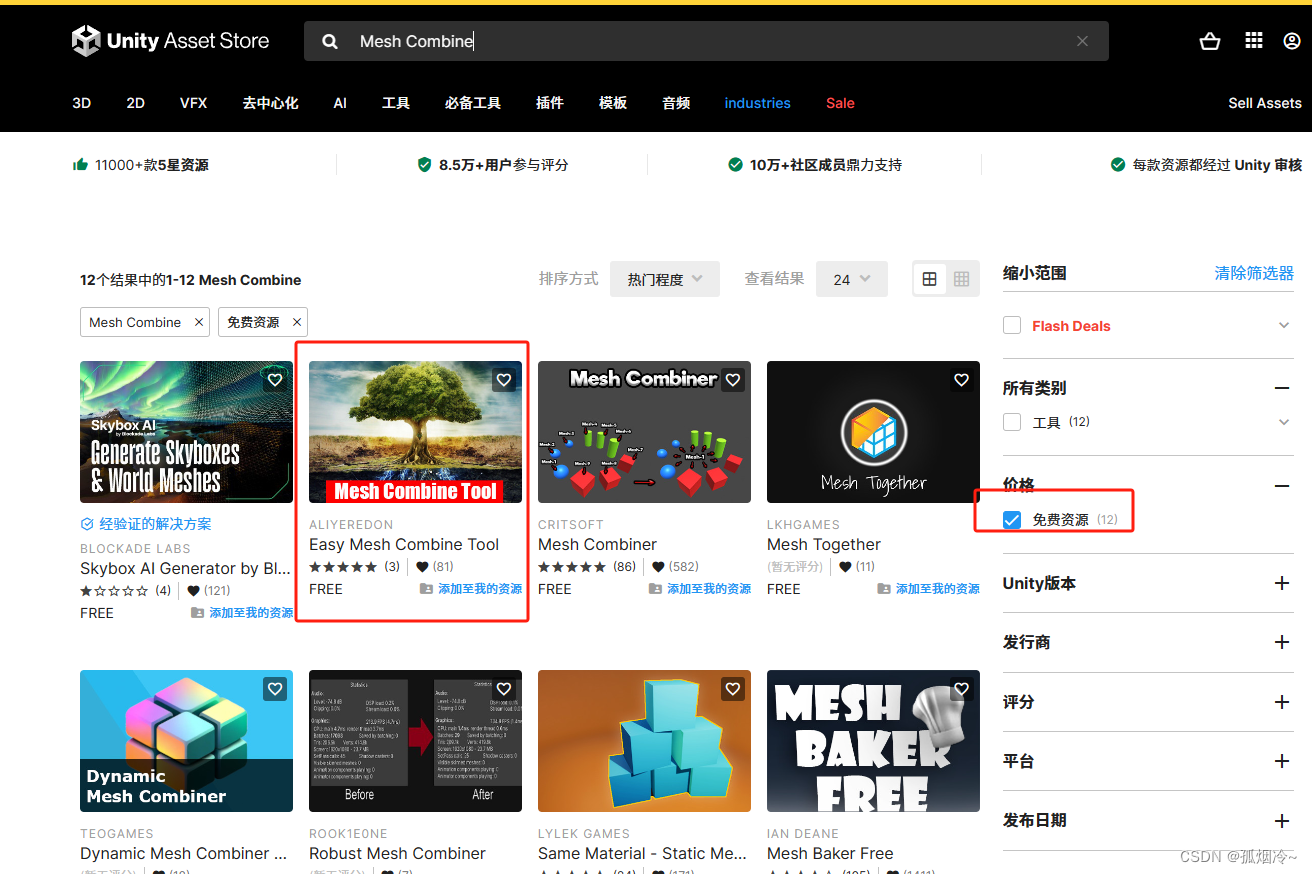Screen dimensions: 1312x874
Task: Click in the Mesh Combine search field
Action: coord(706,41)
